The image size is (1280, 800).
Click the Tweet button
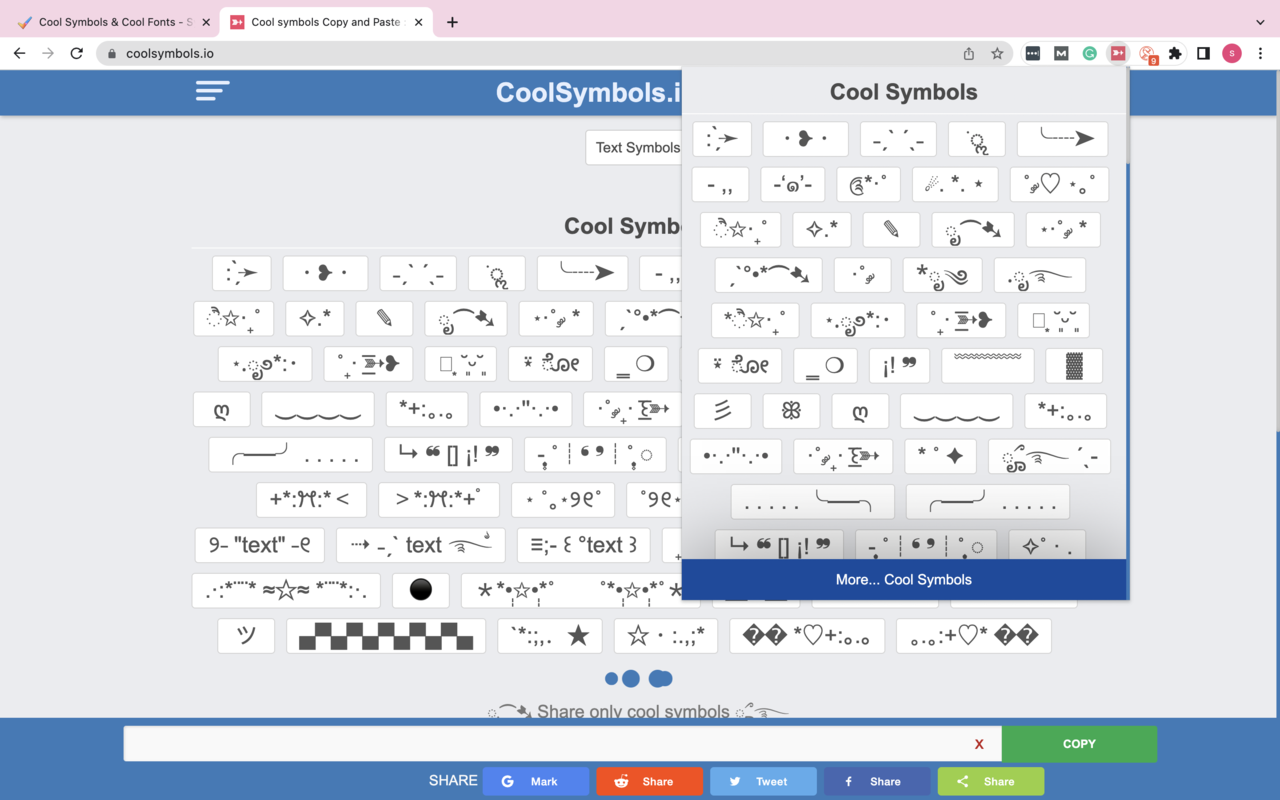[x=764, y=781]
